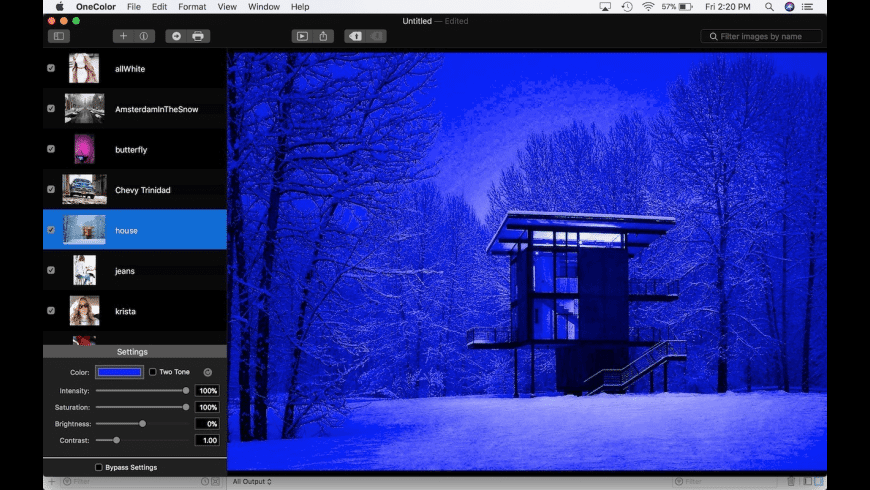Viewport: 870px width, 490px height.
Task: Open Time Machine menu bar icon
Action: point(627,7)
